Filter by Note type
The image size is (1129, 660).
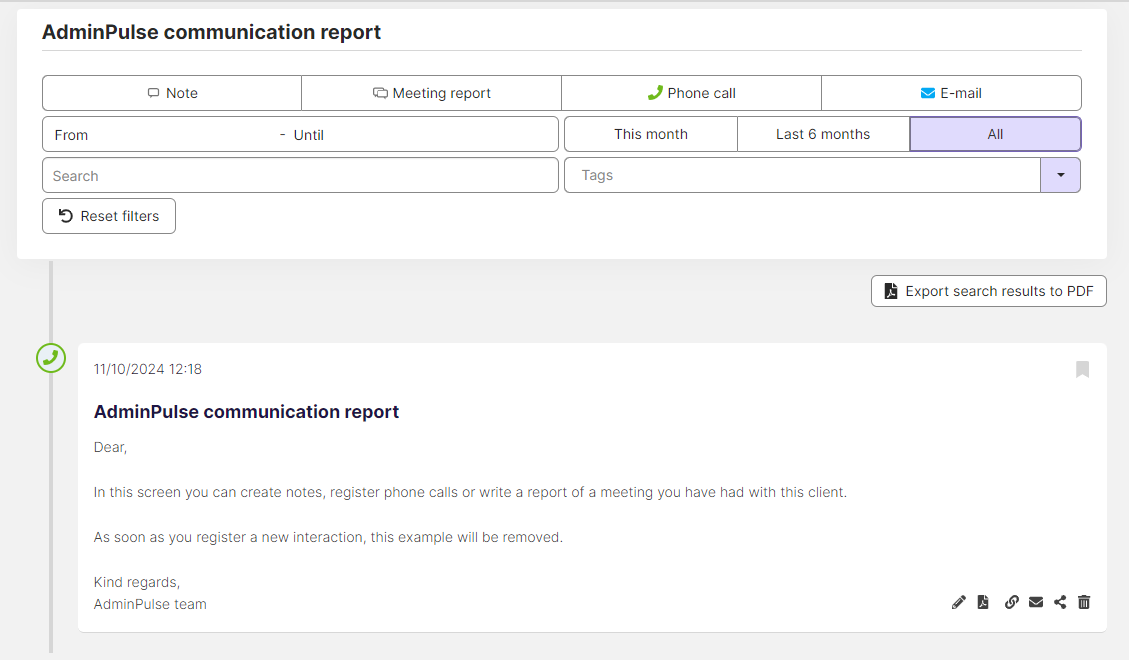[172, 93]
